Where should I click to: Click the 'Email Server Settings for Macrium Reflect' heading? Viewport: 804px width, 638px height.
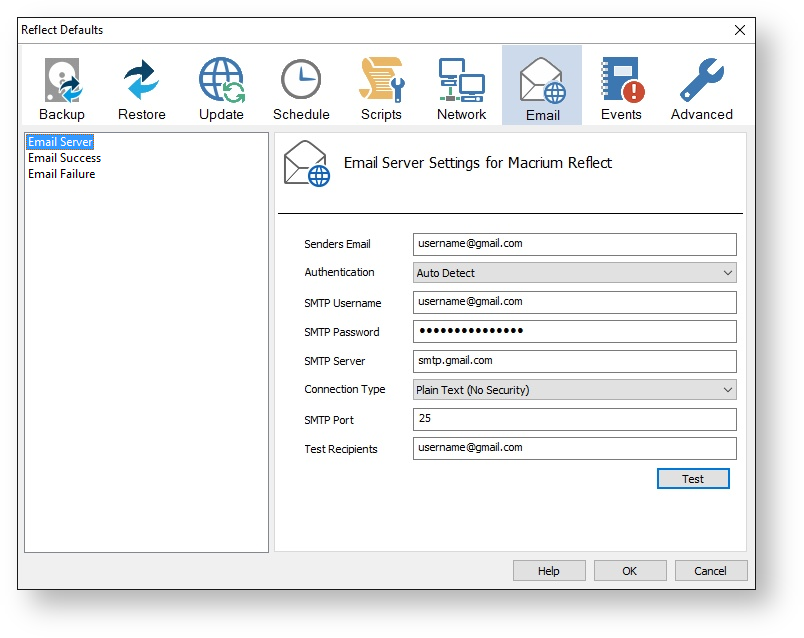[478, 163]
